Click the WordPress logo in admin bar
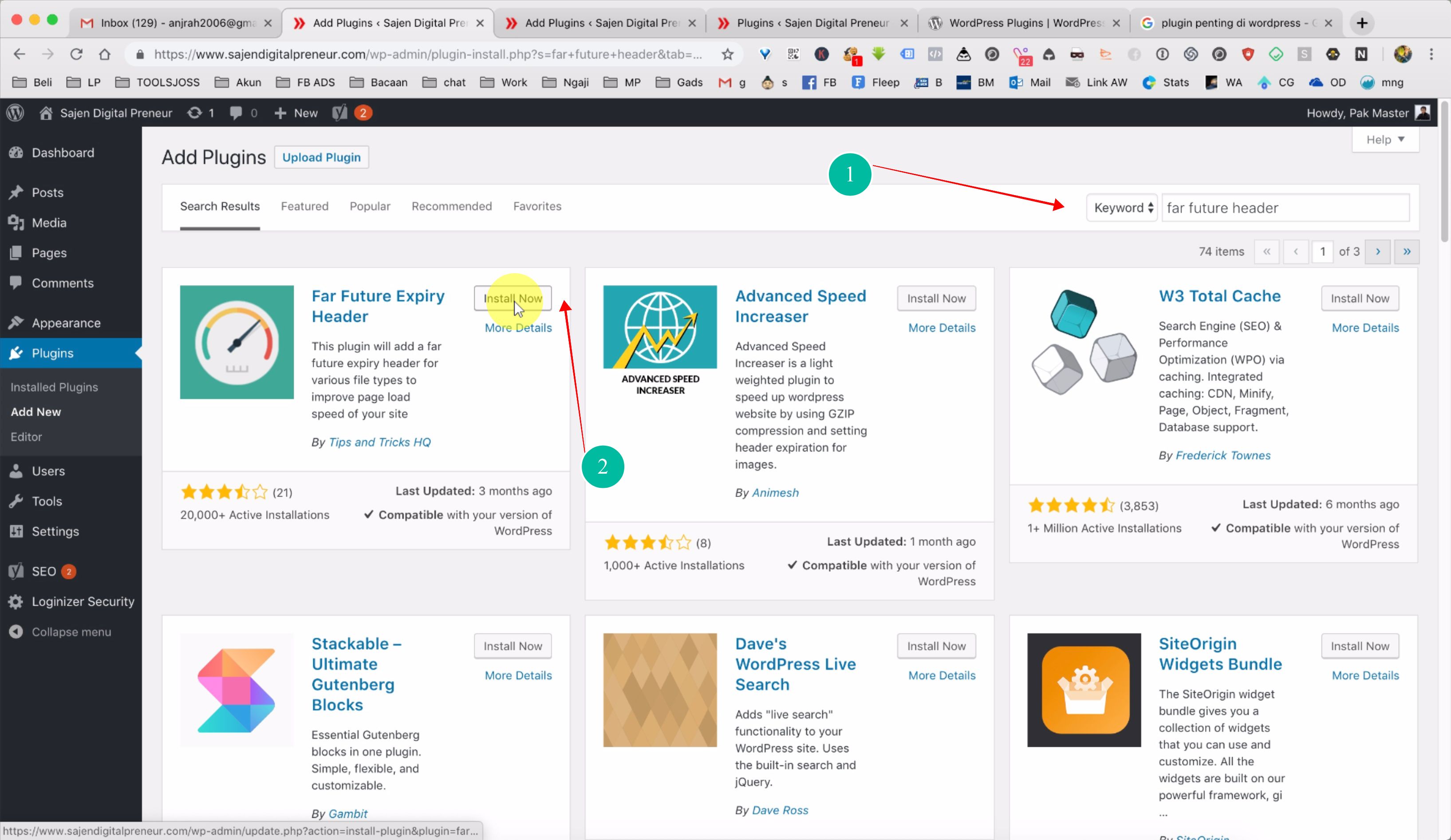The height and width of the screenshot is (840, 1451). coord(16,113)
